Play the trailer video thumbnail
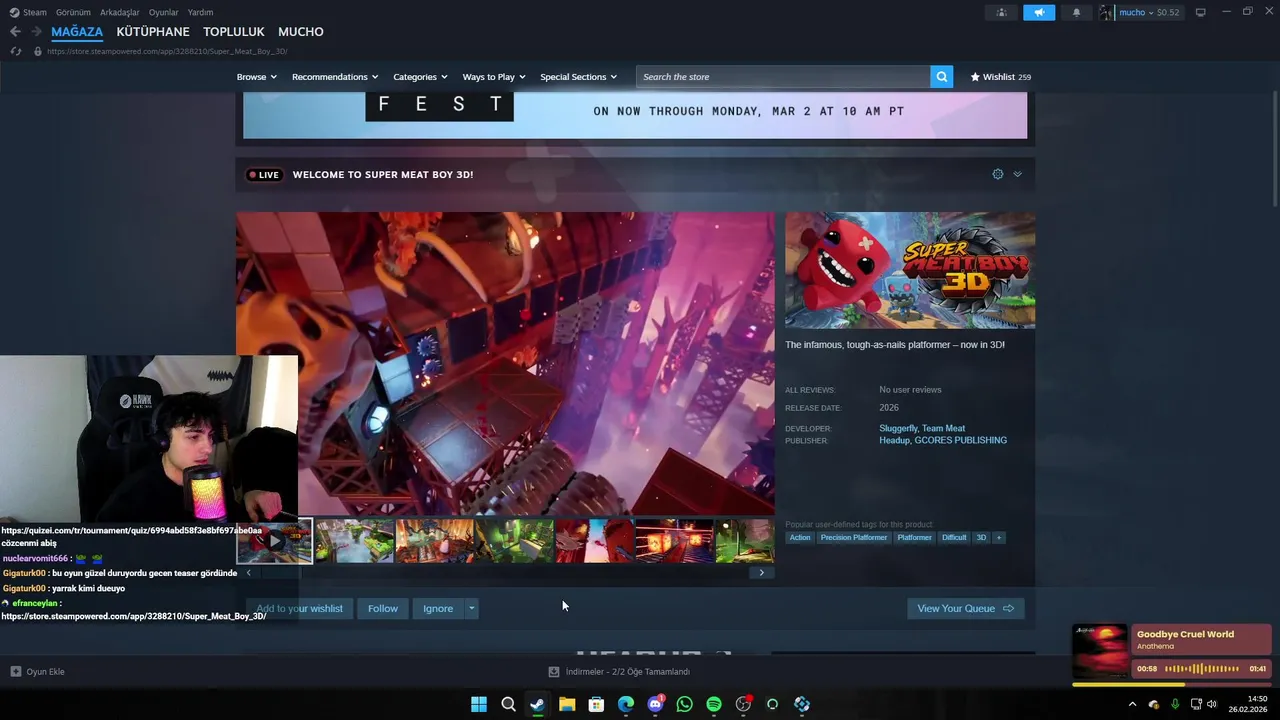The width and height of the screenshot is (1280, 720). tap(275, 541)
